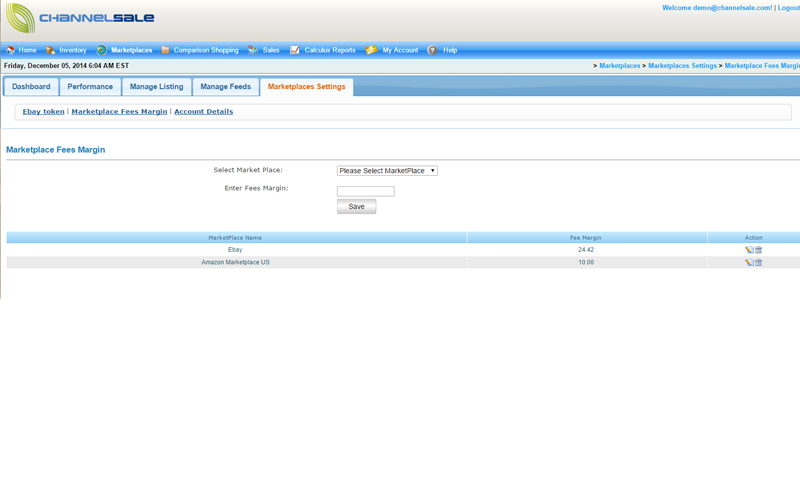Click the Marketplaces globe icon

[x=102, y=50]
